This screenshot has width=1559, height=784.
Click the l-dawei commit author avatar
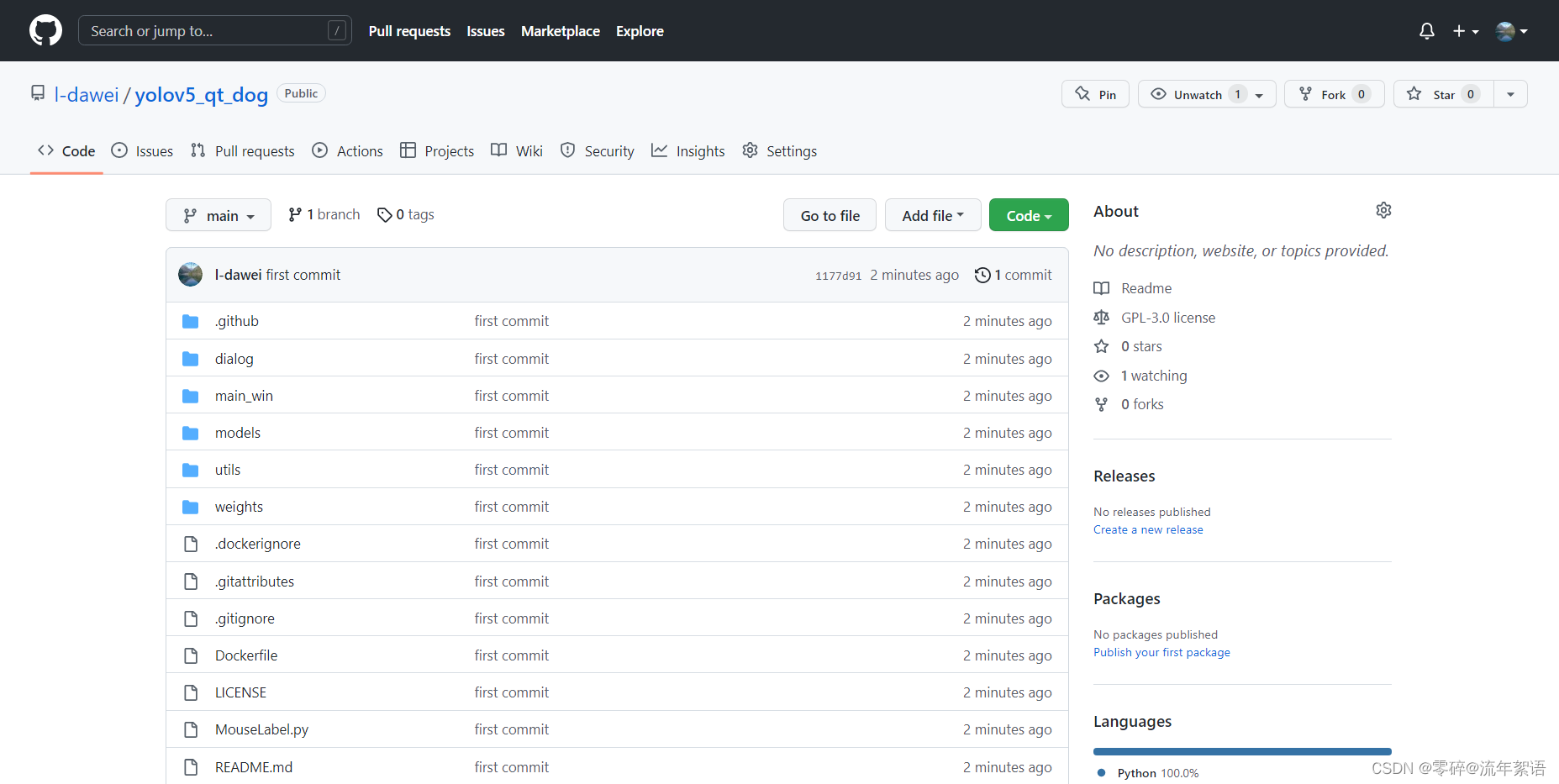pyautogui.click(x=191, y=275)
